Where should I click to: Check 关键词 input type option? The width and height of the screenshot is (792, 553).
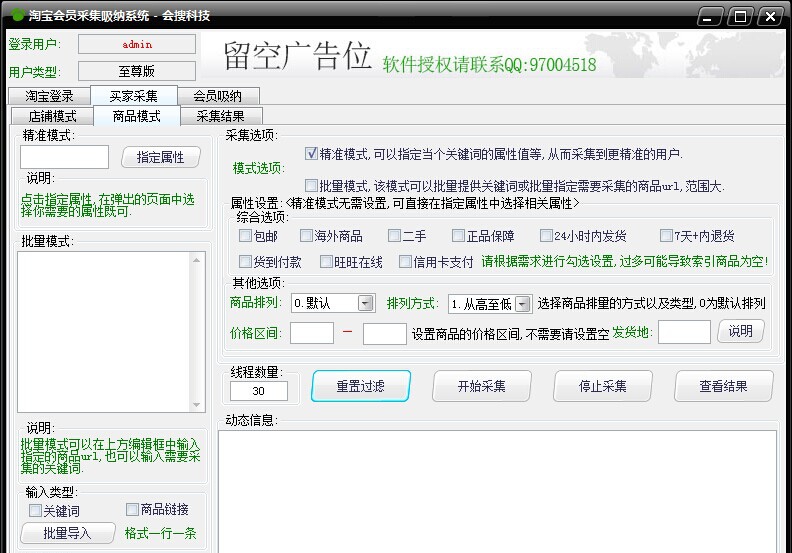coord(35,511)
